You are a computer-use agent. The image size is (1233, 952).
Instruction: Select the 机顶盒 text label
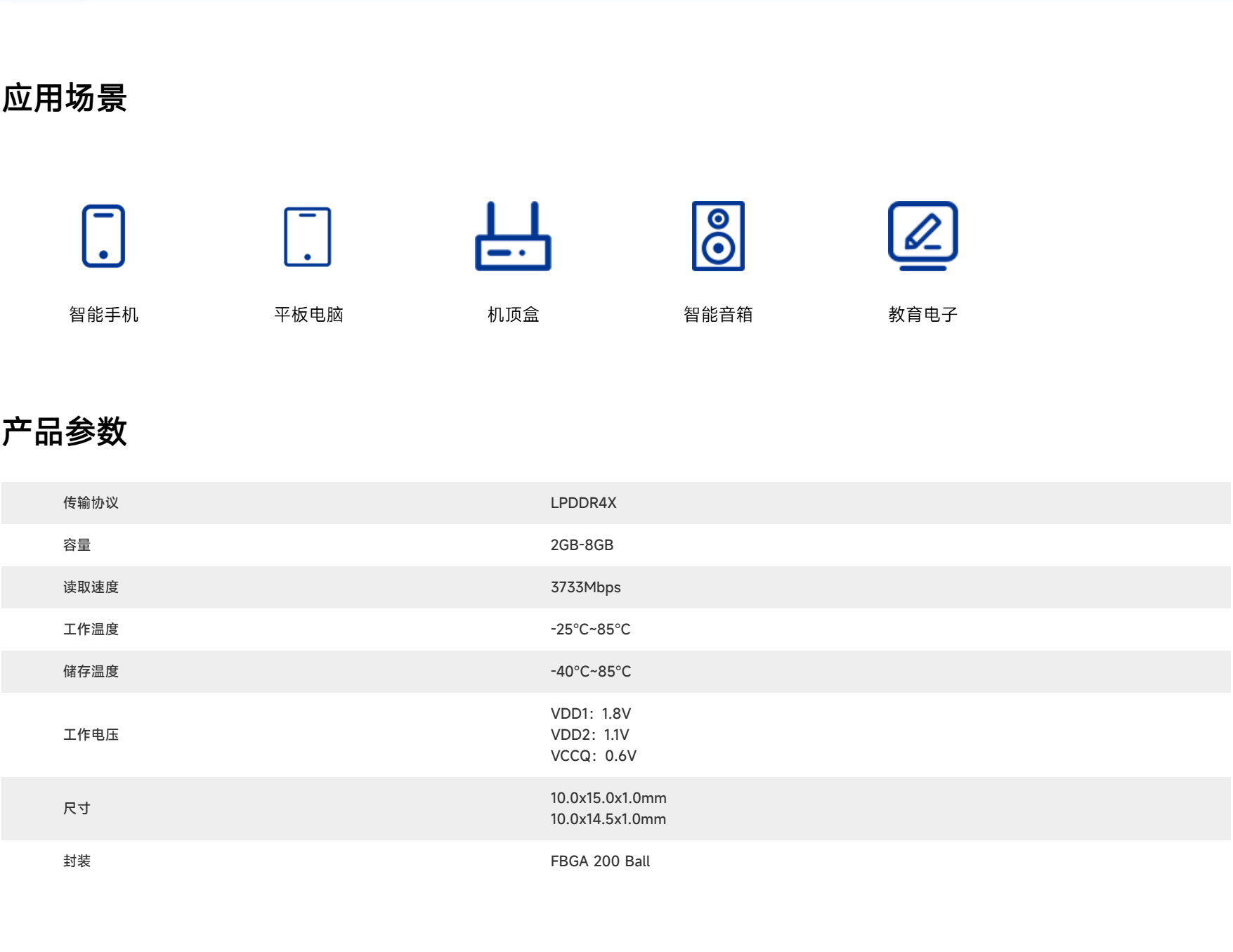click(513, 314)
